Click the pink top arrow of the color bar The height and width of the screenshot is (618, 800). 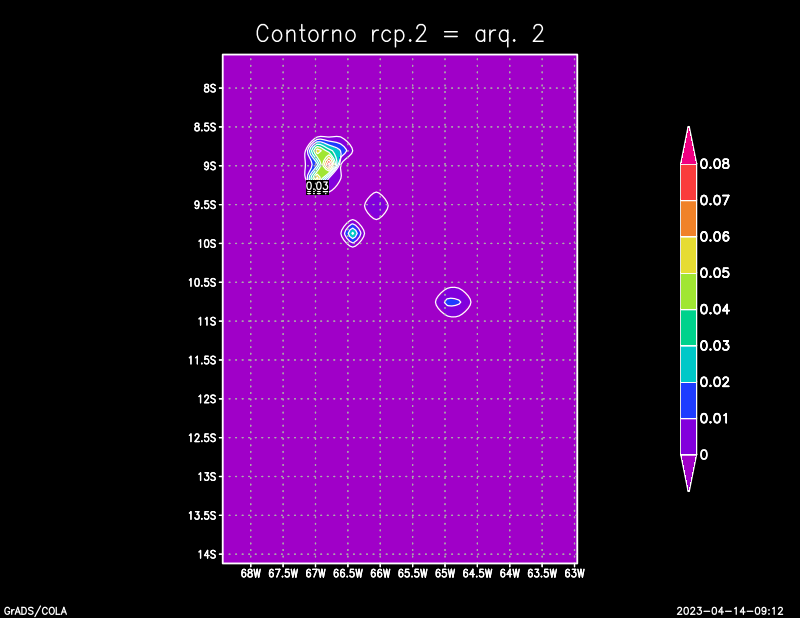point(688,146)
